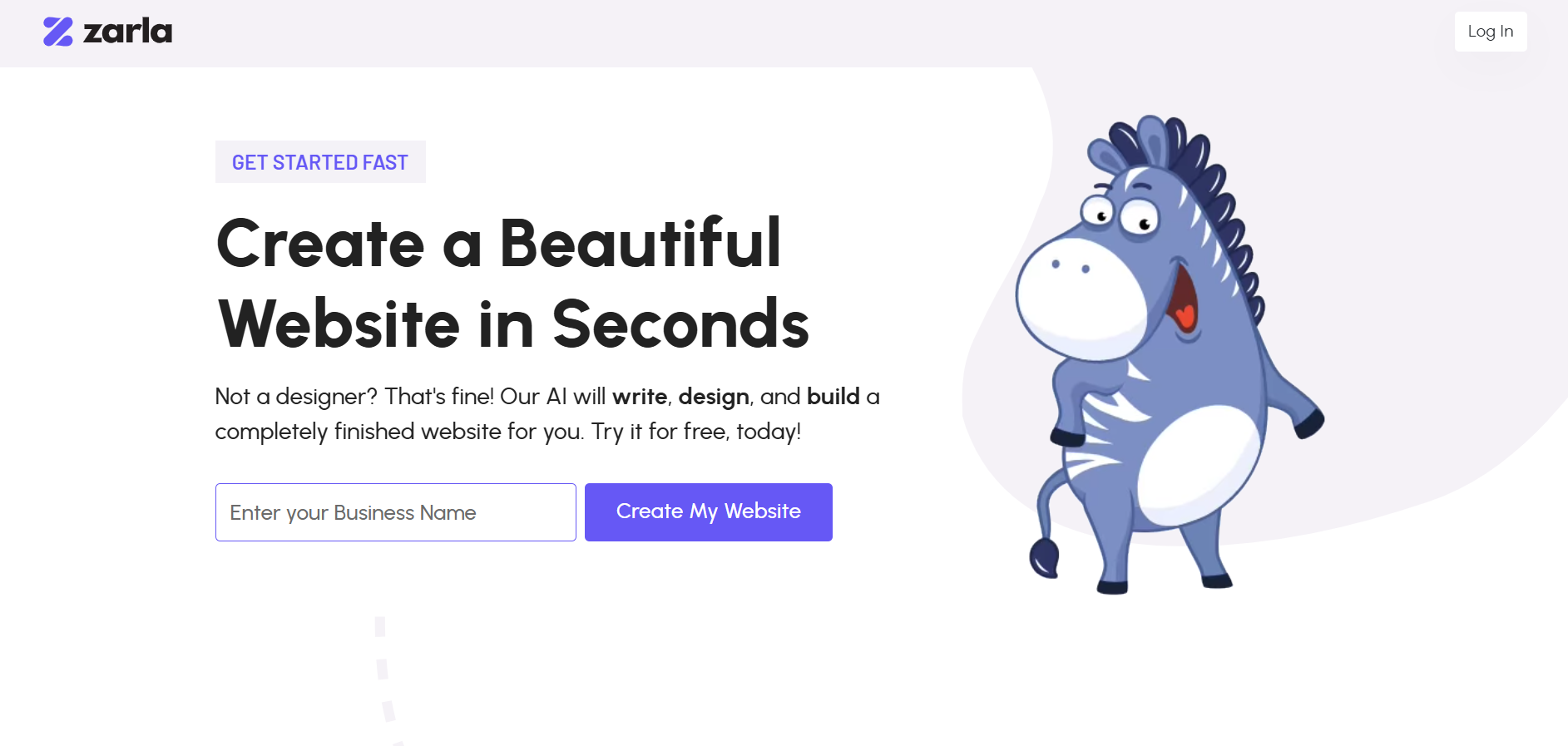Click the "Try it for free, today!" text
The width and height of the screenshot is (1568, 746).
[x=696, y=432]
